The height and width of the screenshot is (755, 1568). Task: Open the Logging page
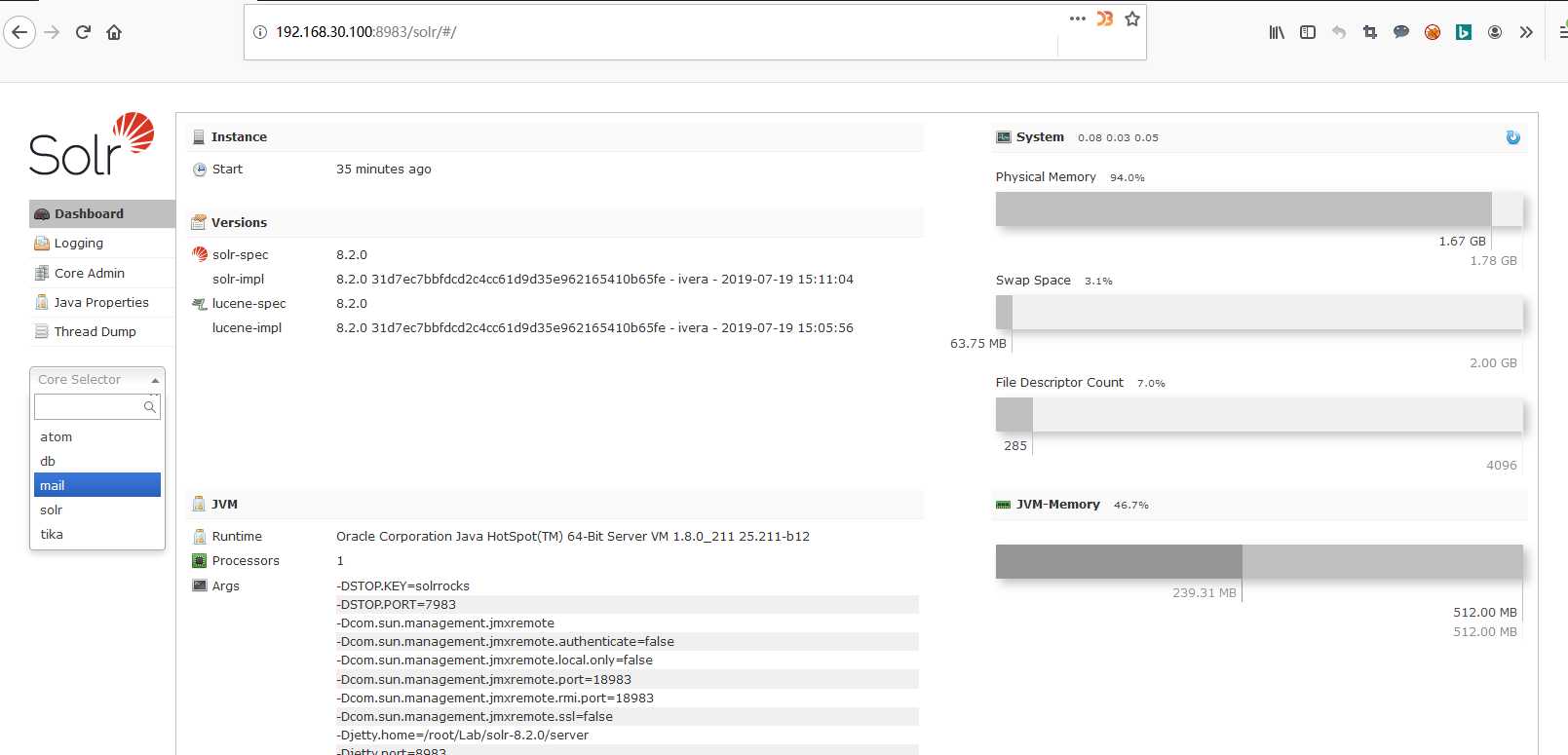102,244
